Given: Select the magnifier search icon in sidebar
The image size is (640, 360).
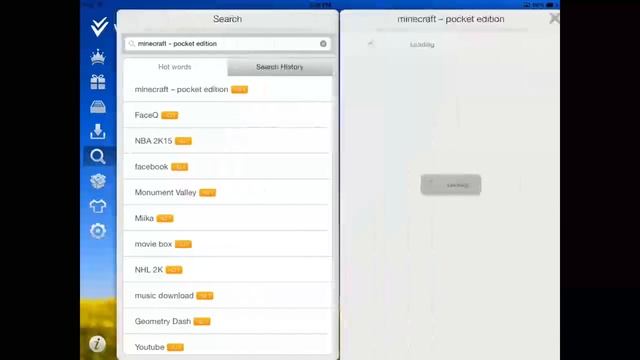Looking at the screenshot, I should (x=98, y=156).
